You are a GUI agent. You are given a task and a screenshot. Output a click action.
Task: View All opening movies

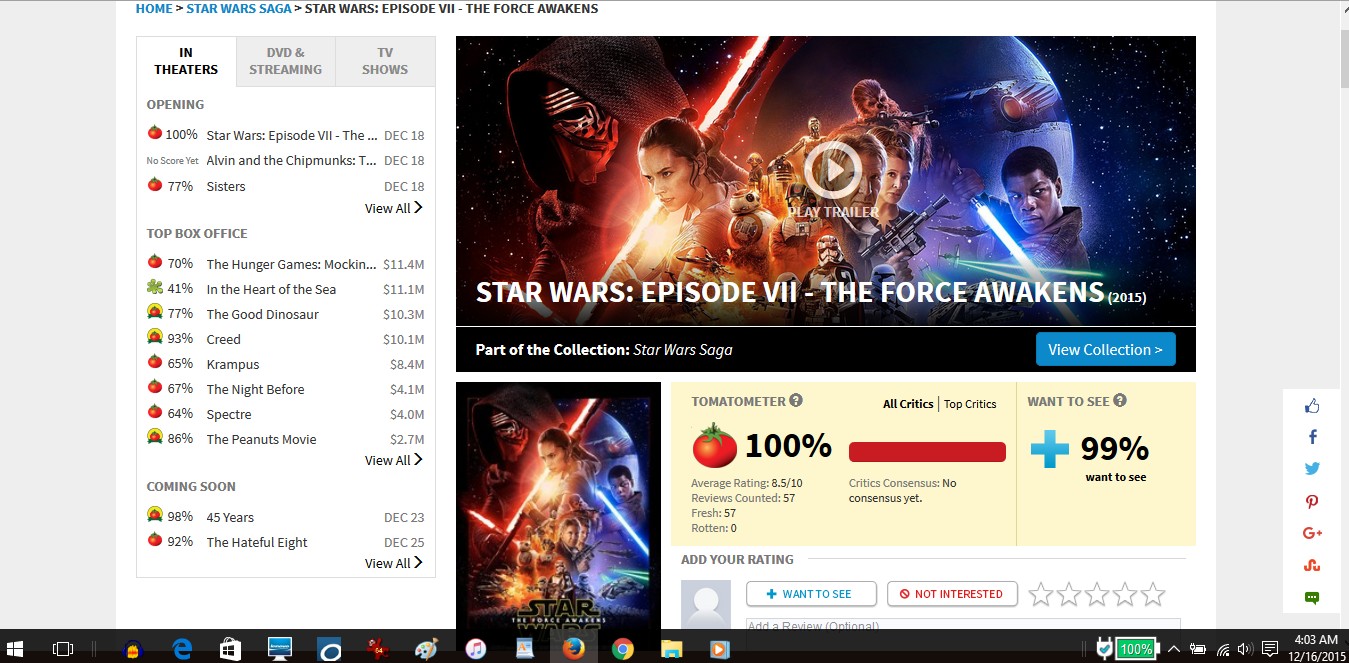[x=393, y=208]
